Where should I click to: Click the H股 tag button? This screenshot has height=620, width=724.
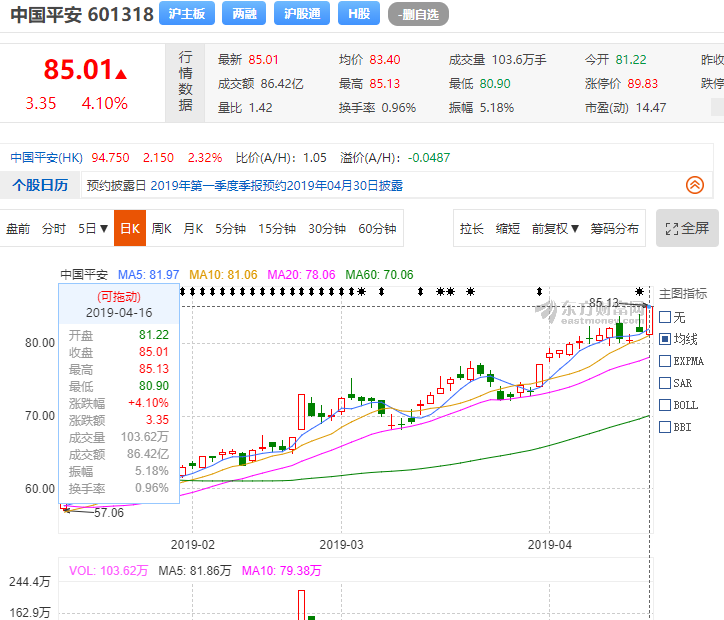coord(359,13)
